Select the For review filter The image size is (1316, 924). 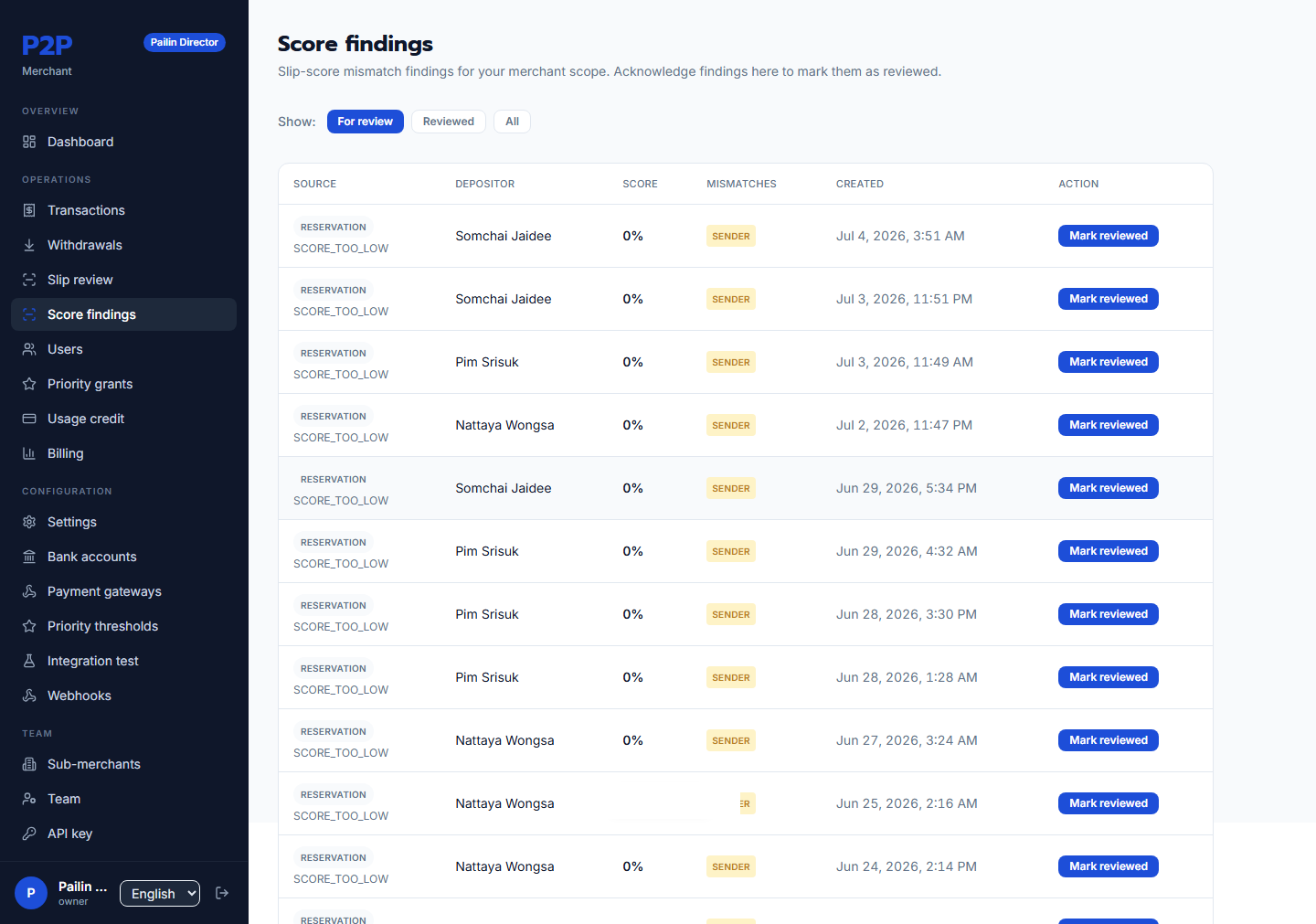pyautogui.click(x=366, y=122)
